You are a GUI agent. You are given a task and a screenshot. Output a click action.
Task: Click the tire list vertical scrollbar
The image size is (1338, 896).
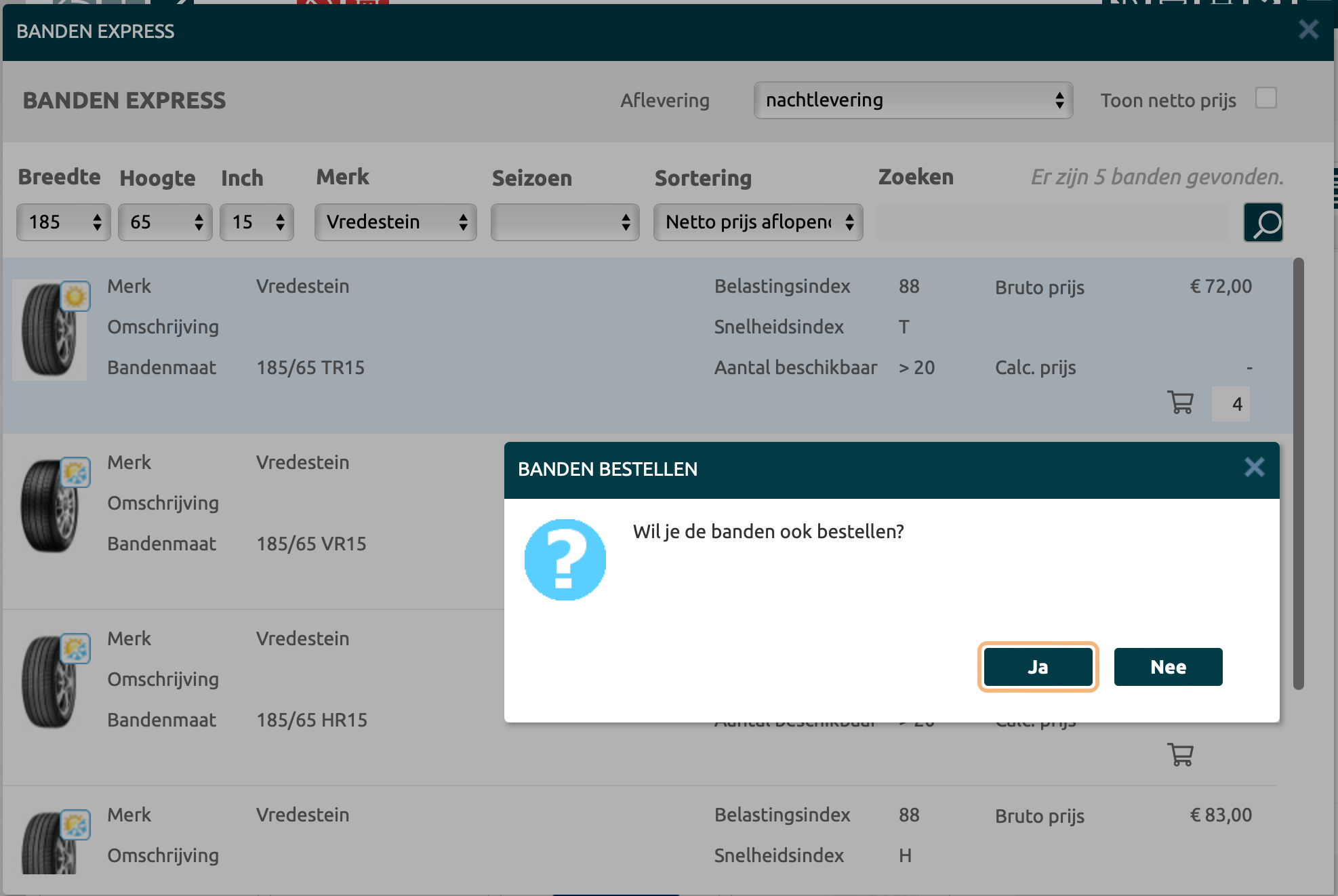point(1298,474)
